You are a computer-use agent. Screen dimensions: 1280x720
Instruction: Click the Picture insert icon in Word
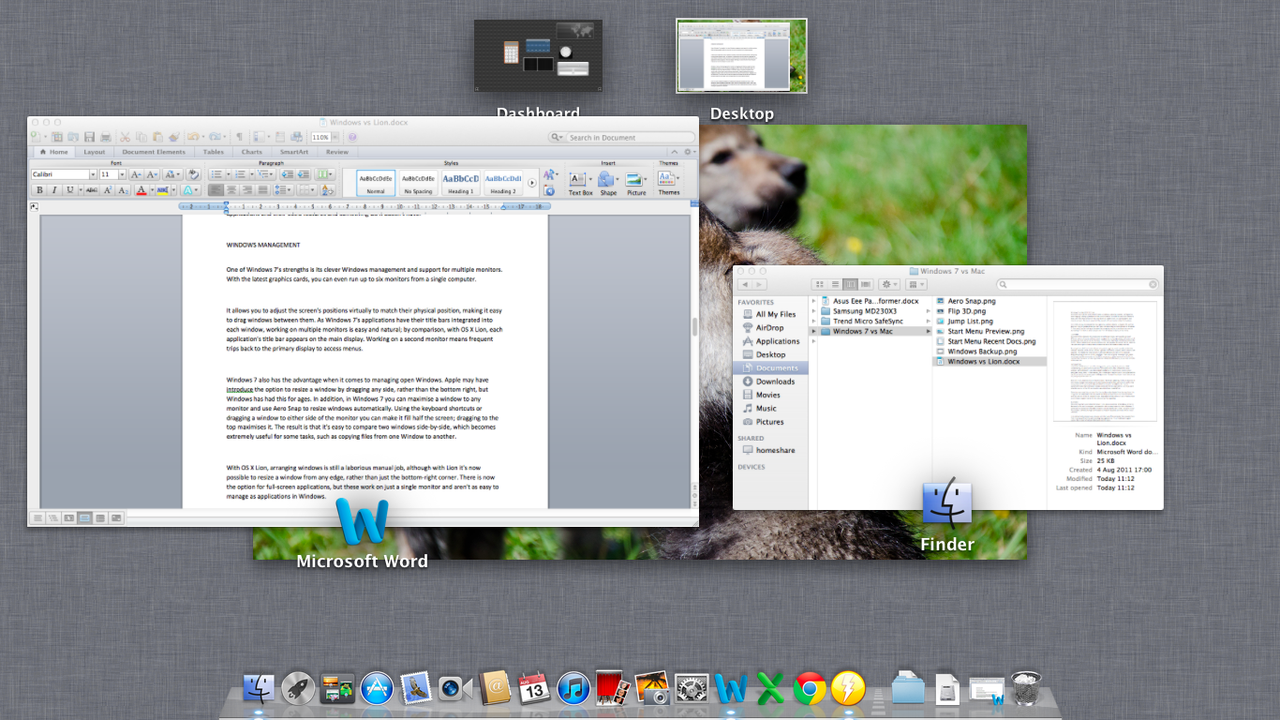click(x=634, y=181)
